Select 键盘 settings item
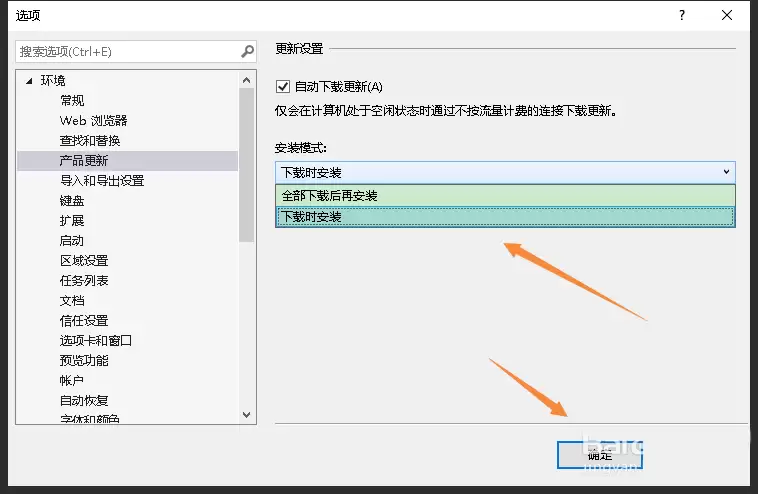The height and width of the screenshot is (494, 758). pos(72,201)
